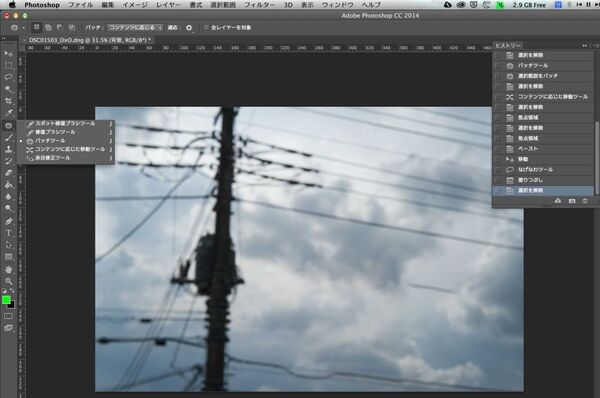Viewport: 600px width, 398px height.
Task: Set history brush source at history パッチツール state
Action: point(498,66)
